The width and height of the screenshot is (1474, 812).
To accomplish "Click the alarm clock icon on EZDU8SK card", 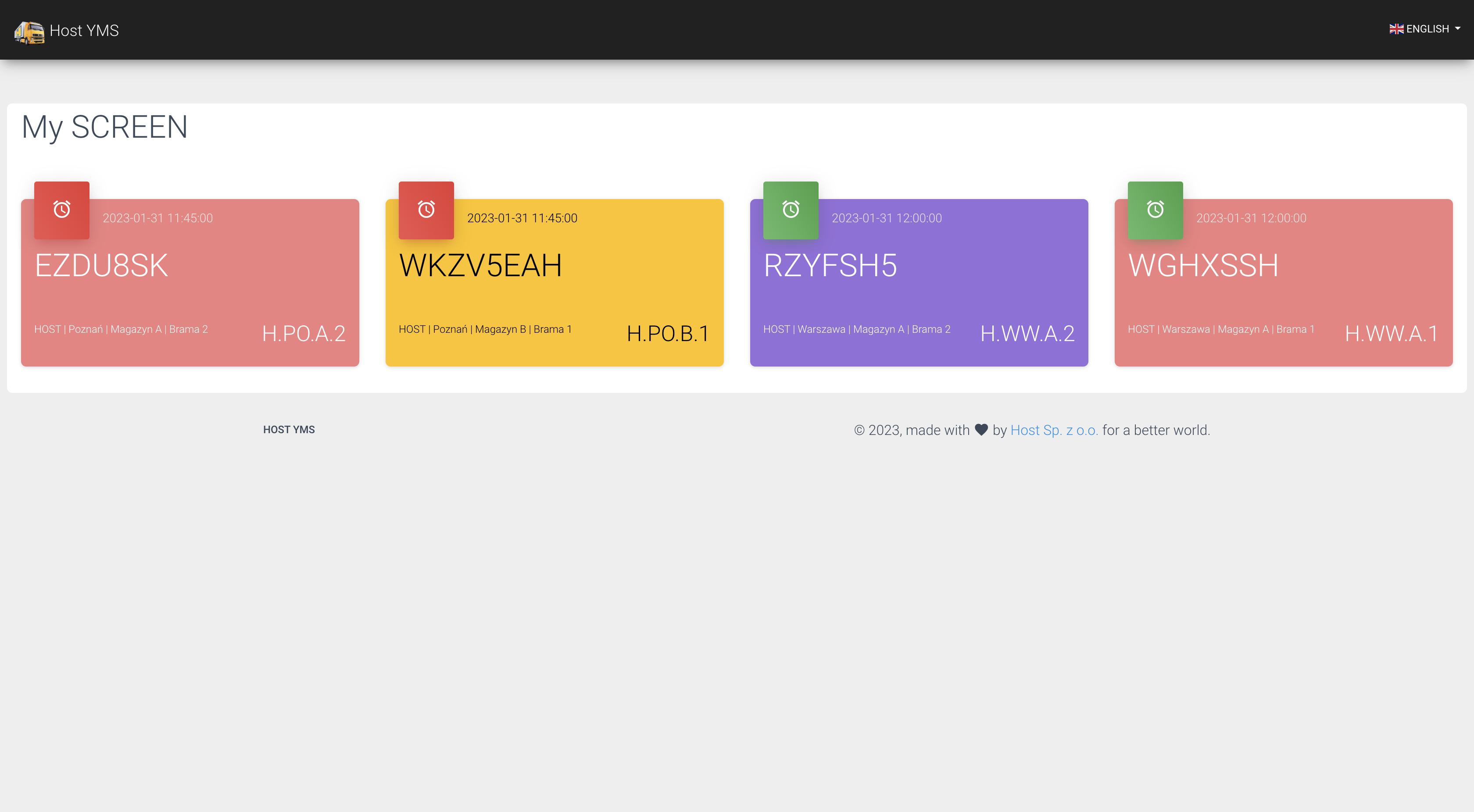I will tap(61, 210).
